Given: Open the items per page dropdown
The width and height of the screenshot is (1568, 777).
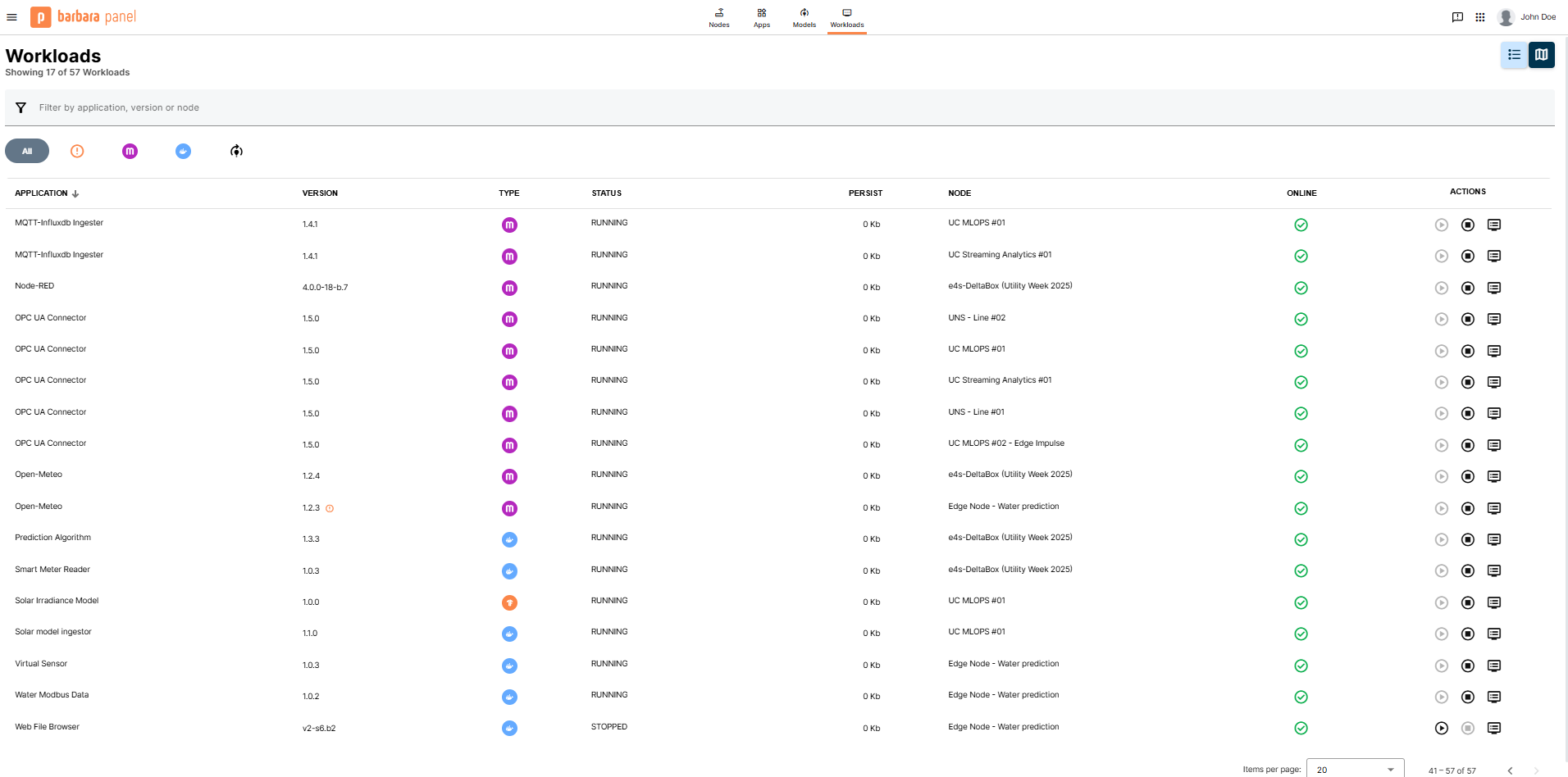Looking at the screenshot, I should point(1354,769).
